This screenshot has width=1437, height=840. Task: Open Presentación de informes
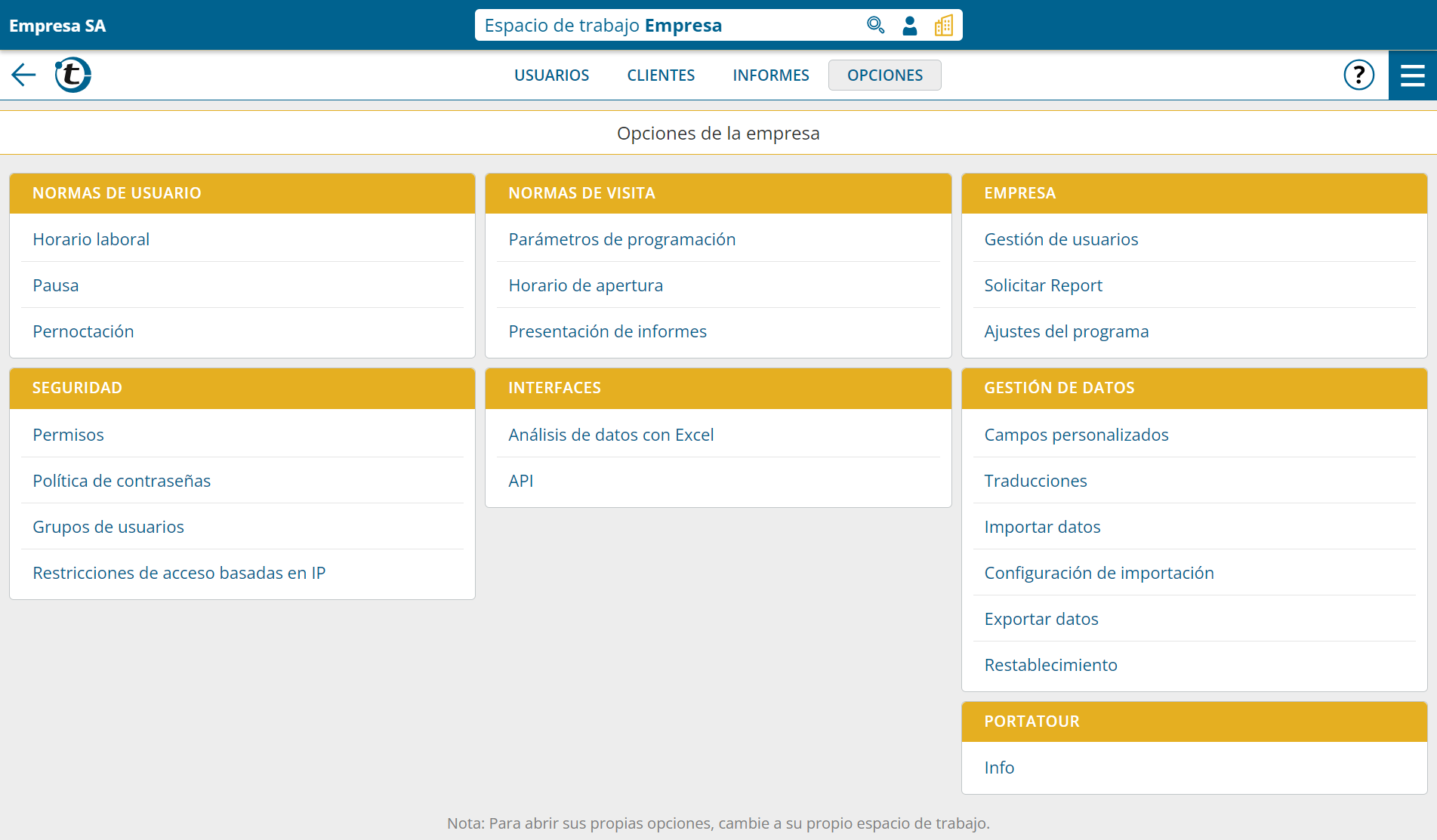(718, 331)
